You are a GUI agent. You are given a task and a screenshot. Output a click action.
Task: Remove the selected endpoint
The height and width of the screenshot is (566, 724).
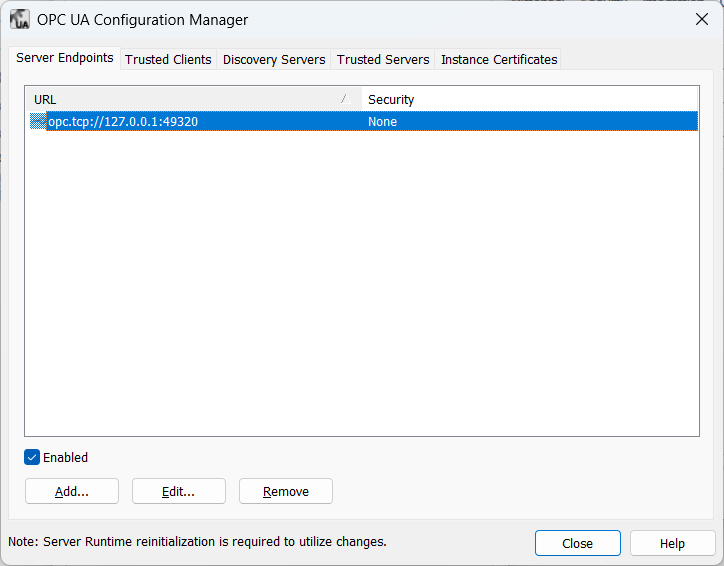point(285,491)
